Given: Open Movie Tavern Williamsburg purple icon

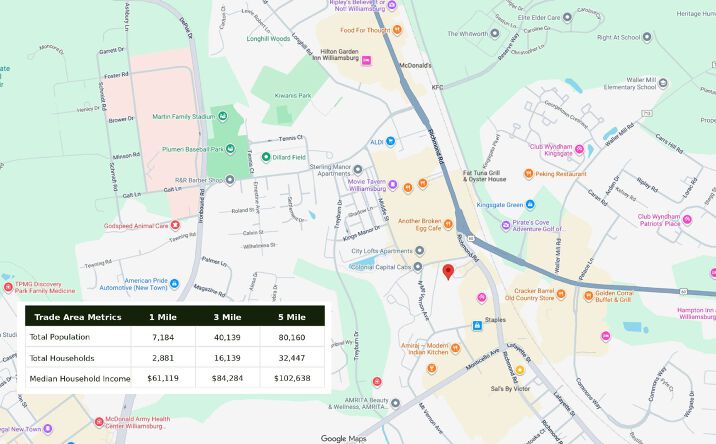Looking at the screenshot, I should point(392,185).
